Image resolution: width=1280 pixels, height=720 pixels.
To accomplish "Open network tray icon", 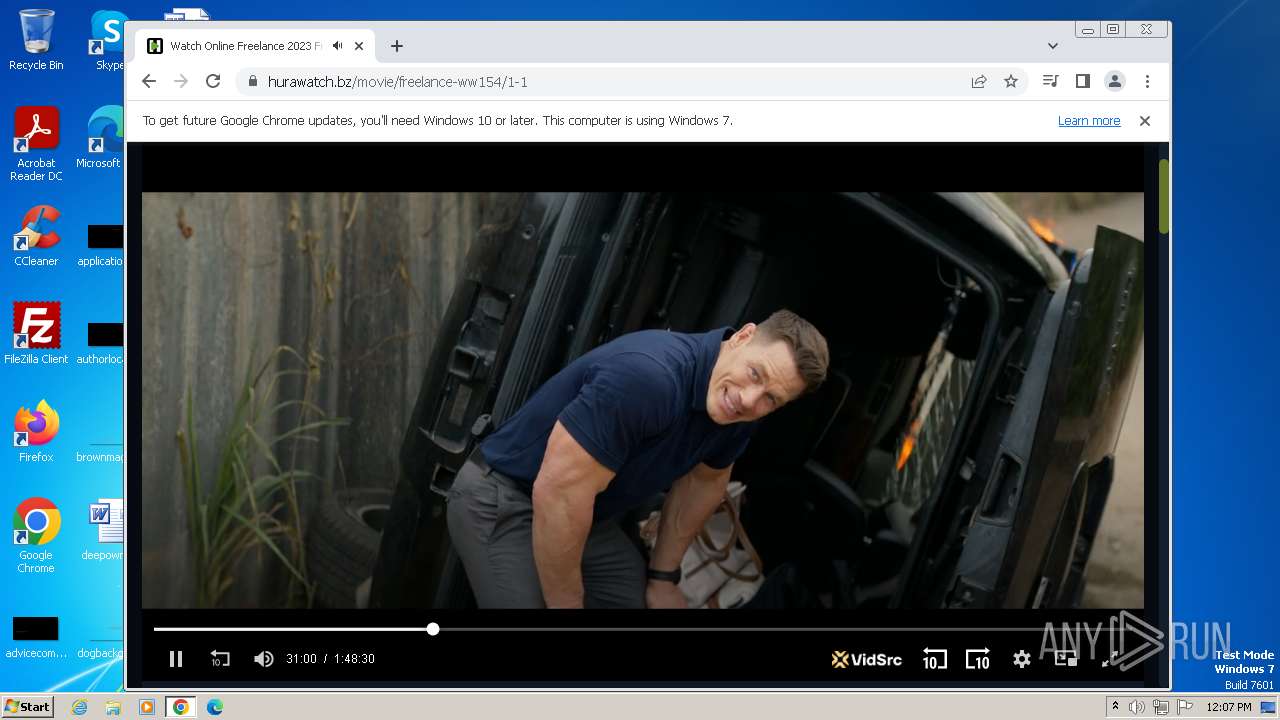I will [x=1161, y=707].
